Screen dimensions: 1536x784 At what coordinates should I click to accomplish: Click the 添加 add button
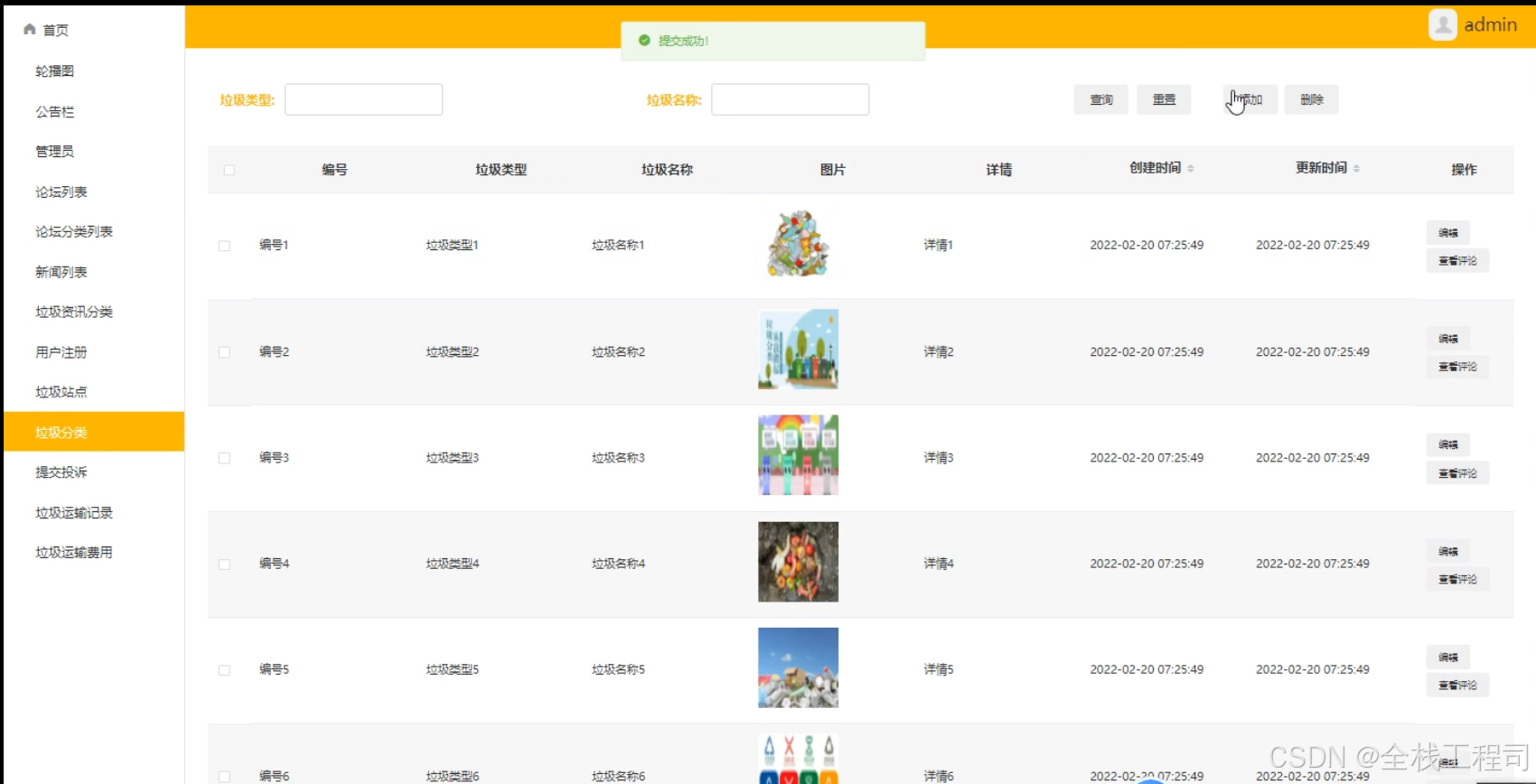pos(1250,99)
